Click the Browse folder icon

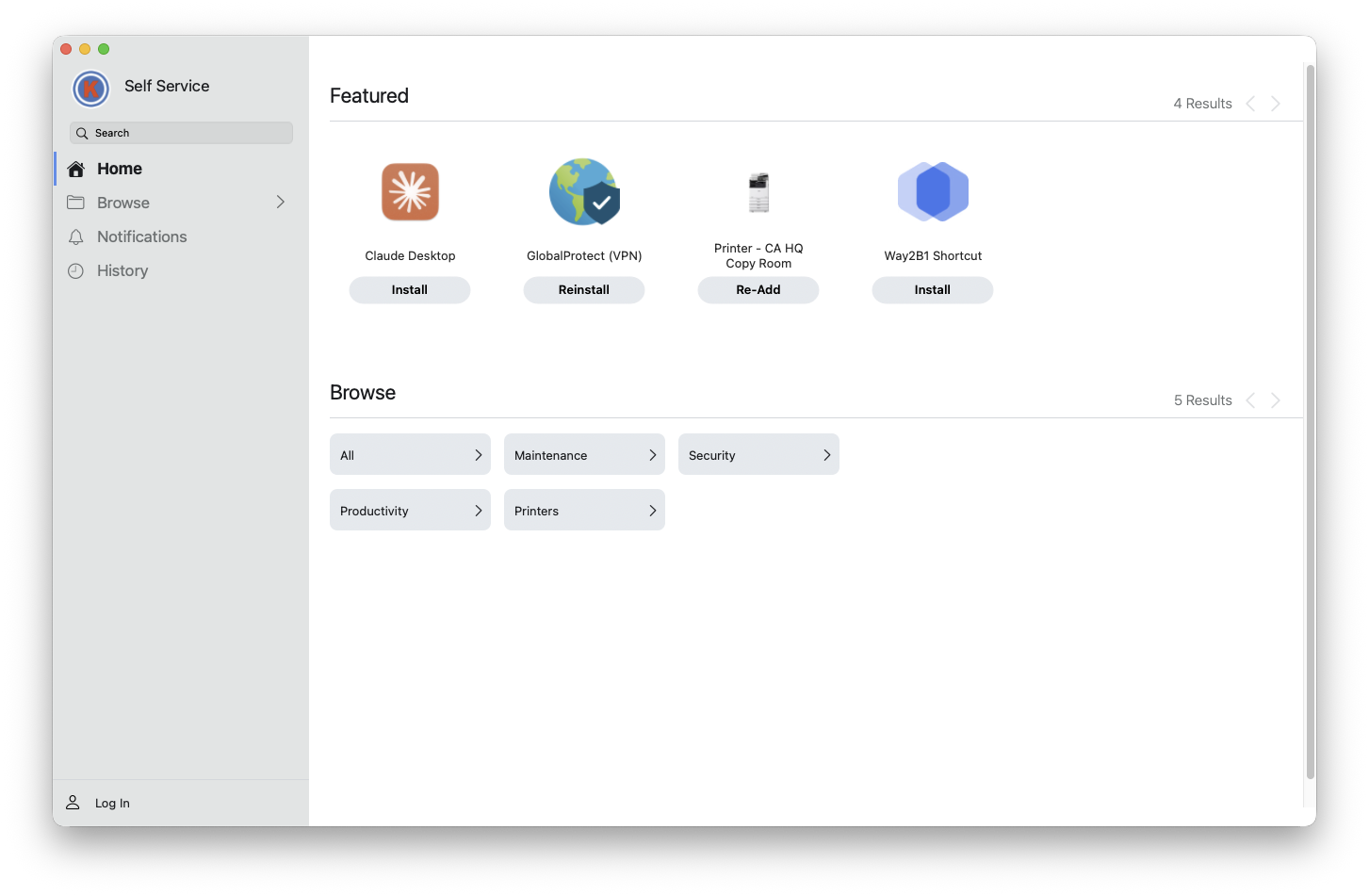[x=76, y=203]
